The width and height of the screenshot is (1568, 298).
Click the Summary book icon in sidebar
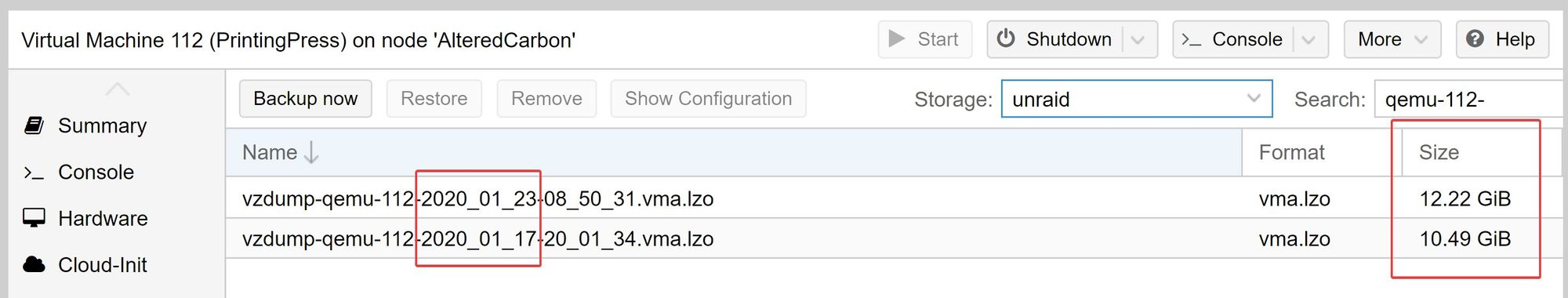click(34, 125)
